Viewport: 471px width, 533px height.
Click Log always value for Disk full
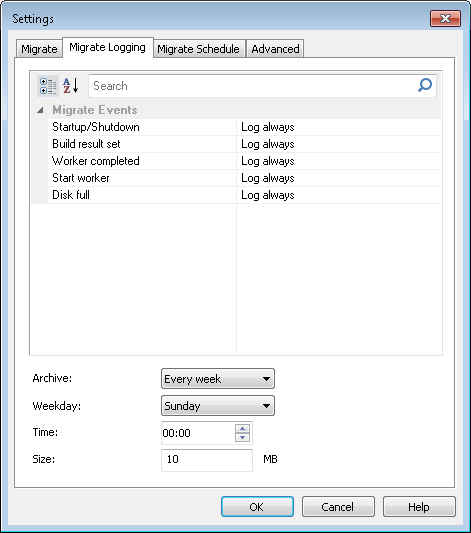click(339, 195)
